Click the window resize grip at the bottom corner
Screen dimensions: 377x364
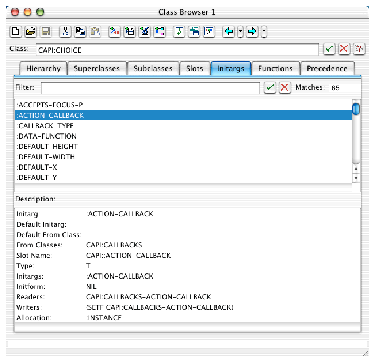point(365,353)
